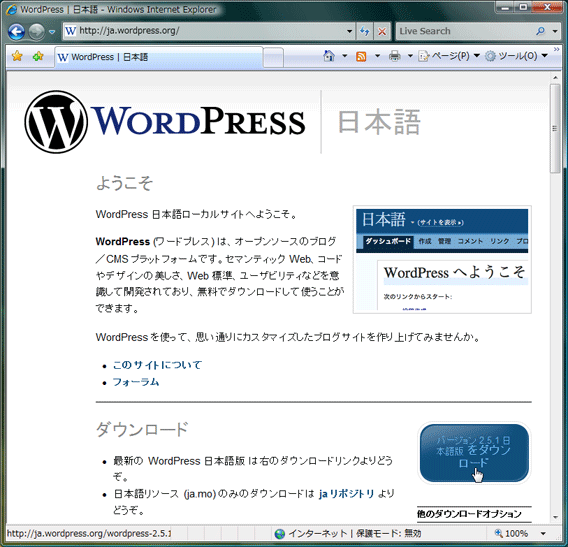This screenshot has height=547, width=568.
Task: Expand the address bar history dropdown
Action: [349, 31]
